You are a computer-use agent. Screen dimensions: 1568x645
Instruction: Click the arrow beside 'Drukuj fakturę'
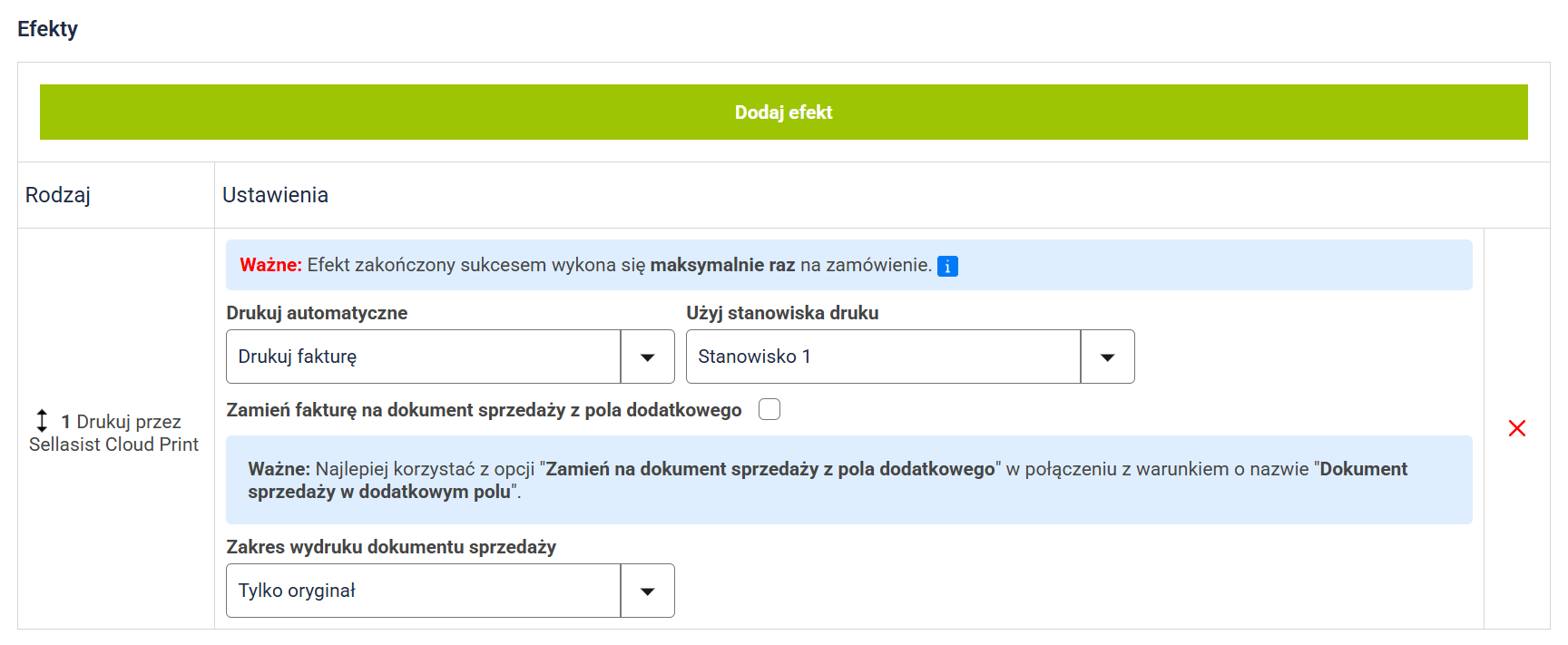(647, 357)
